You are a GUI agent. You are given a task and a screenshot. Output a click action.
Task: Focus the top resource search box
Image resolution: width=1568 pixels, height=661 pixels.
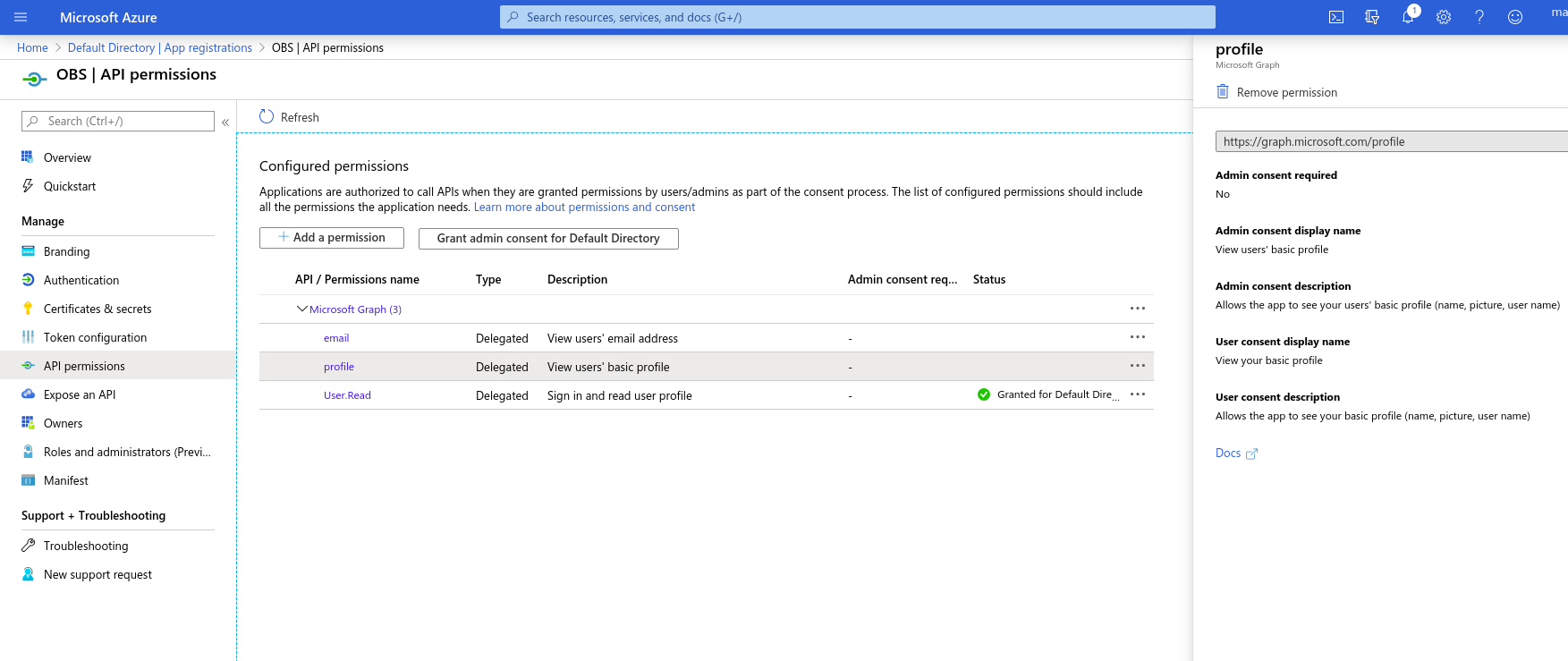pos(858,17)
